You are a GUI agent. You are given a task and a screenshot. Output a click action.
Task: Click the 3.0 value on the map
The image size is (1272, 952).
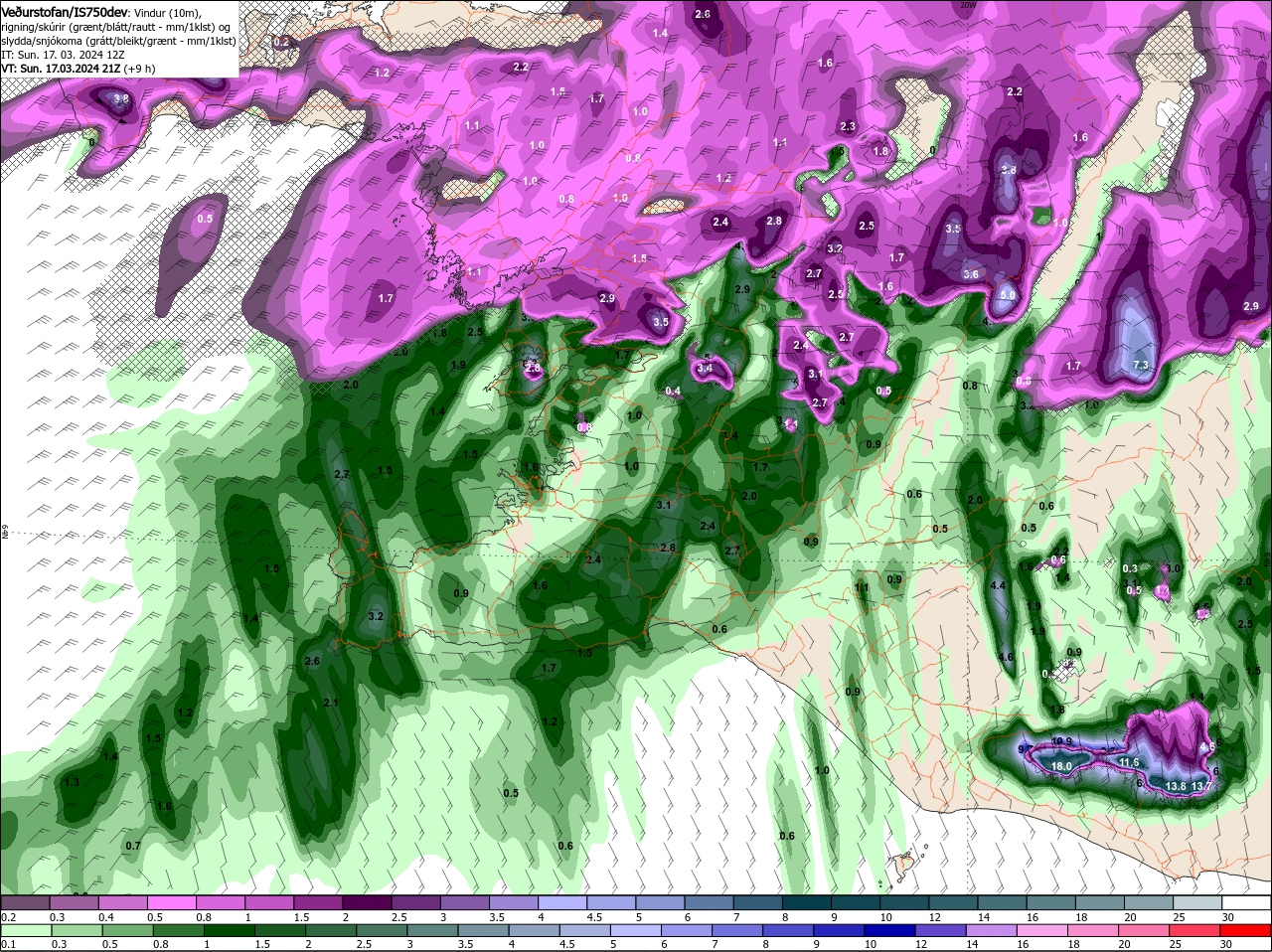coord(1173,568)
